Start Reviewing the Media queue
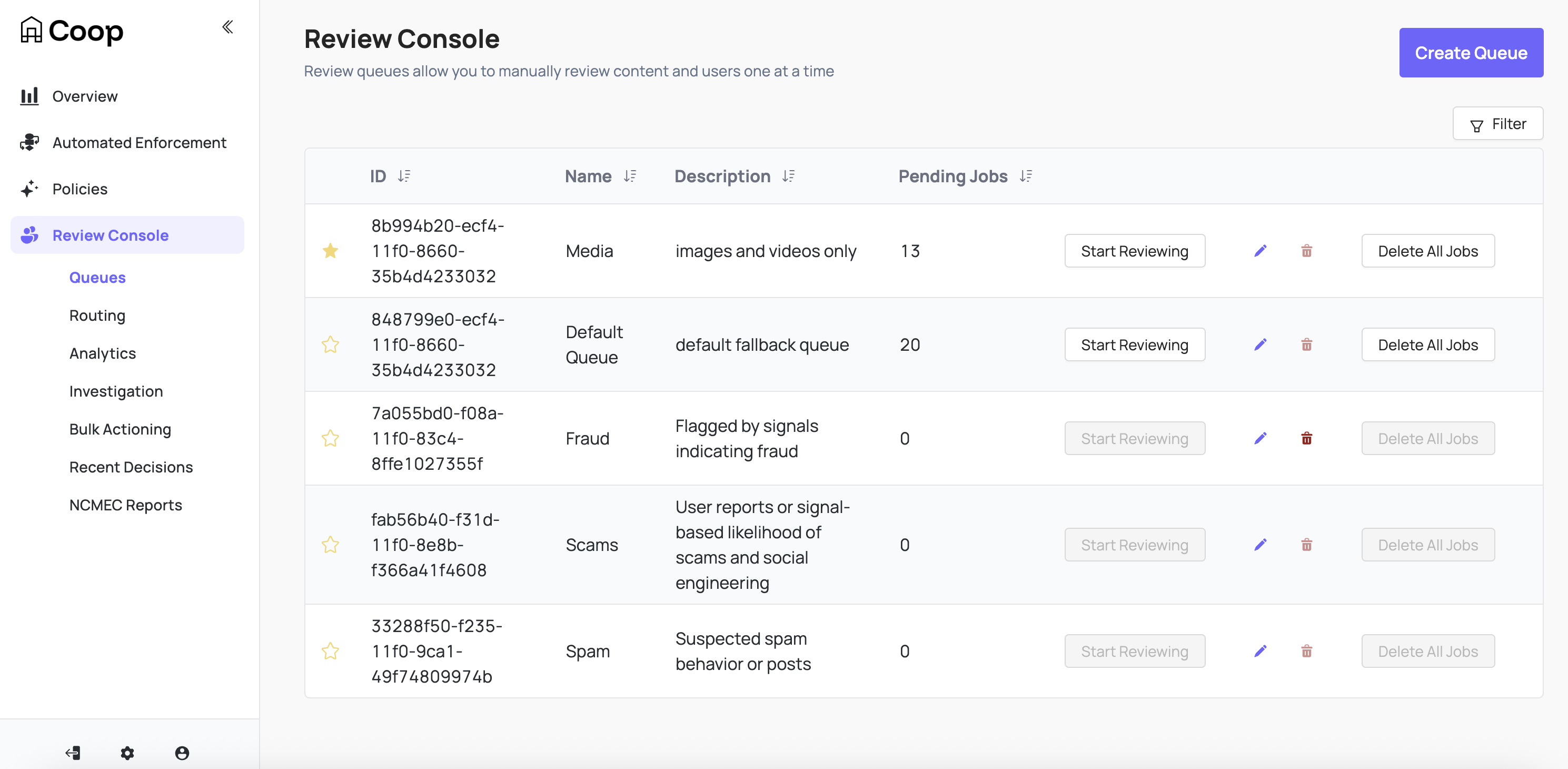 [1135, 250]
